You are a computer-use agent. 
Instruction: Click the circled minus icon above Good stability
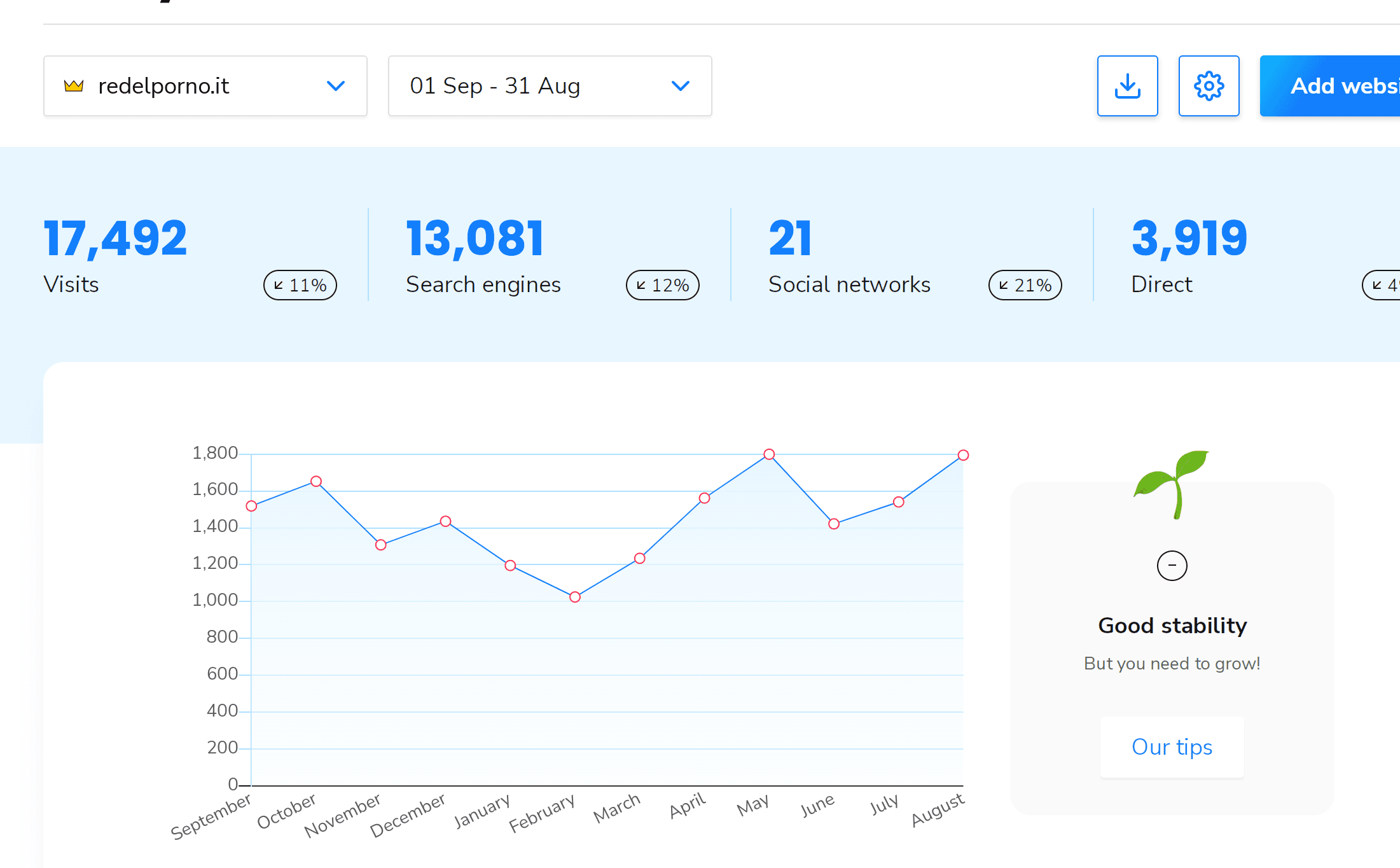click(1172, 565)
